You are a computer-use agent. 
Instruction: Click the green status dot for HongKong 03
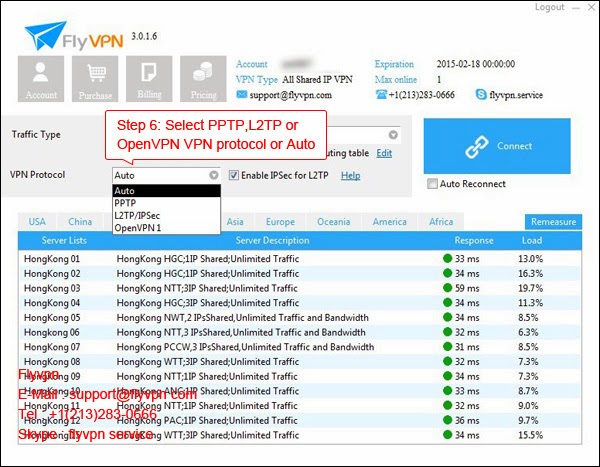pyautogui.click(x=447, y=287)
